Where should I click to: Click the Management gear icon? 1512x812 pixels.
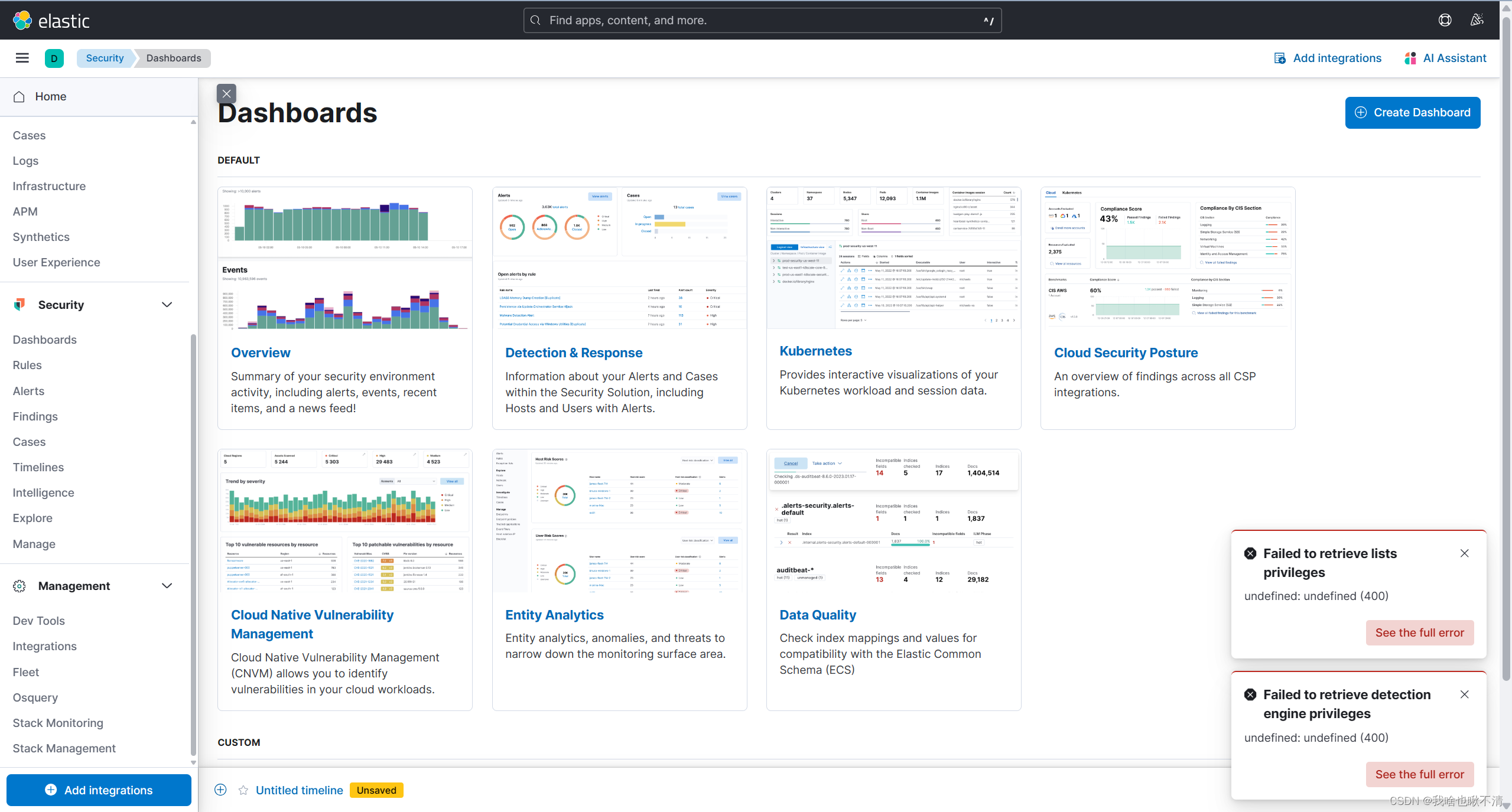(19, 586)
